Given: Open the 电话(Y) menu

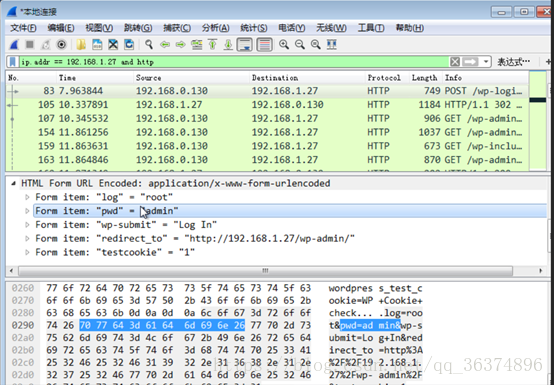Looking at the screenshot, I should tap(292, 28).
